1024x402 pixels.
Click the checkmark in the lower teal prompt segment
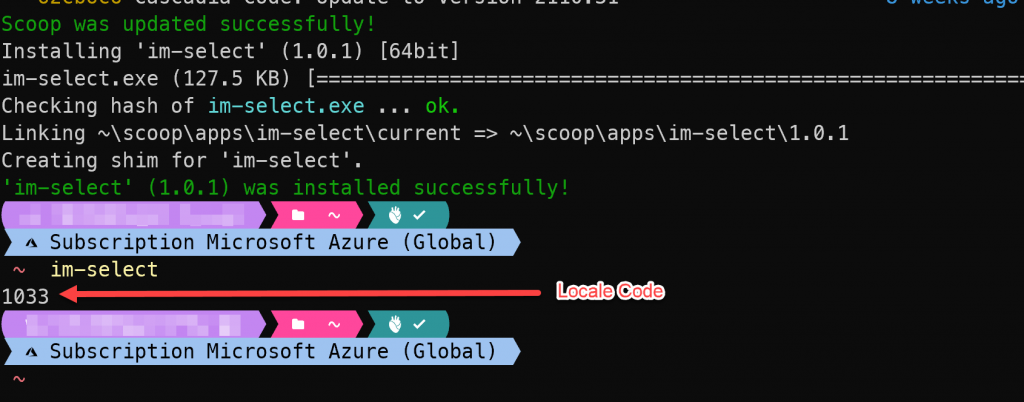[419, 324]
